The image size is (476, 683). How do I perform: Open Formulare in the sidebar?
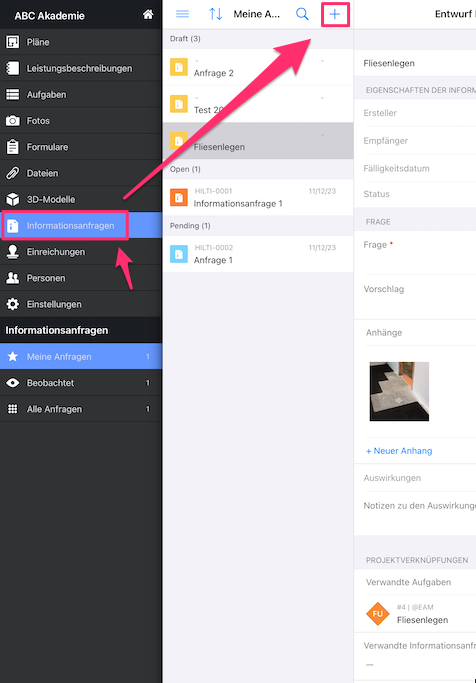(x=81, y=147)
